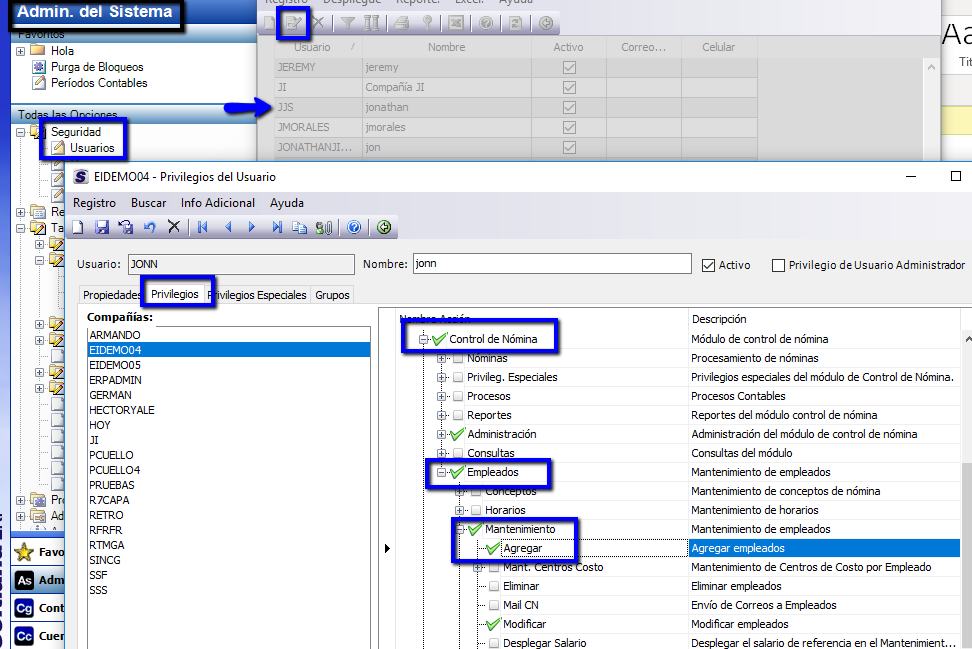
Task: Select the JMORALES row in the background user grid
Action: pyautogui.click(x=516, y=127)
